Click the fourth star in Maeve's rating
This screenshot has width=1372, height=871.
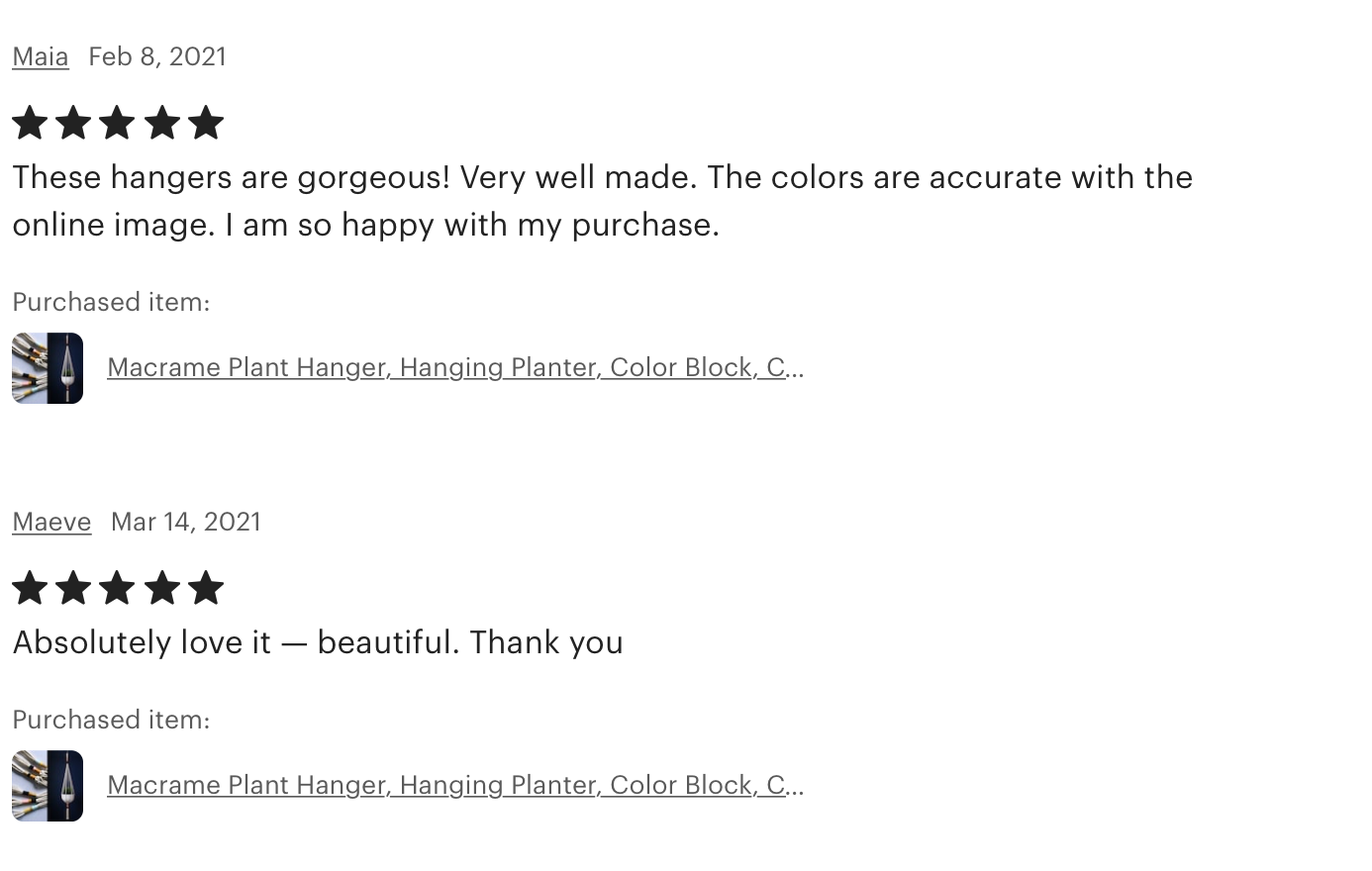pos(161,588)
